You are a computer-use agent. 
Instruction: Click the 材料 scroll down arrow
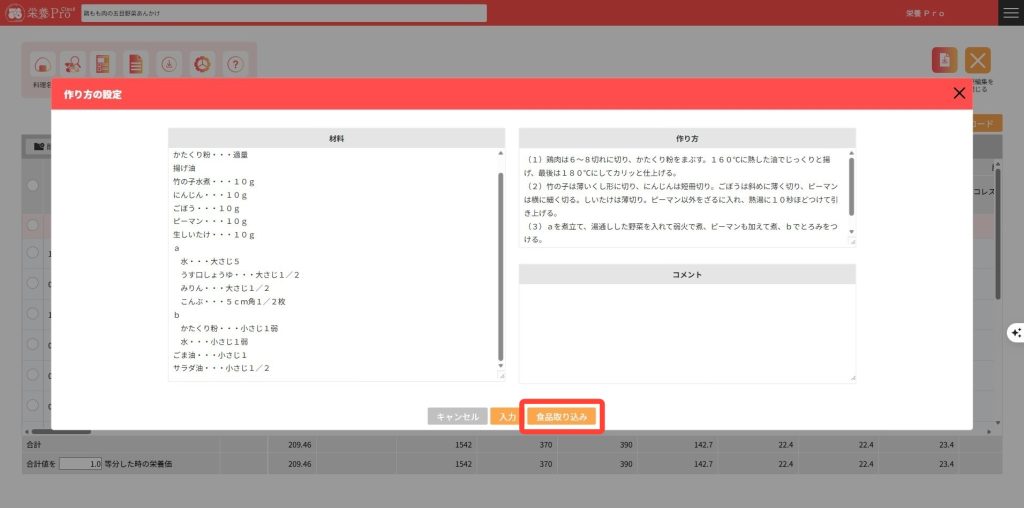point(500,366)
